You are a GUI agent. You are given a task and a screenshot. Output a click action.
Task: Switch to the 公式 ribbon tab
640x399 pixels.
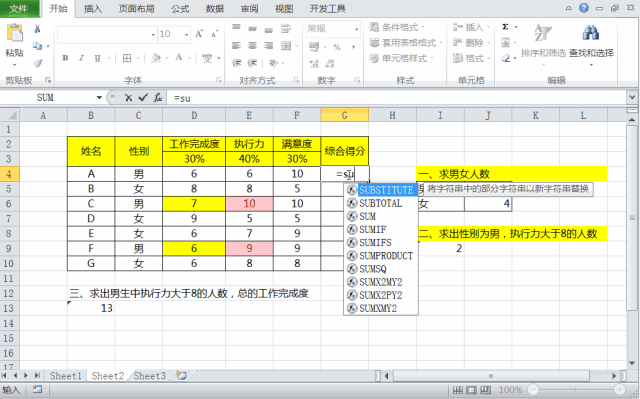(x=180, y=9)
